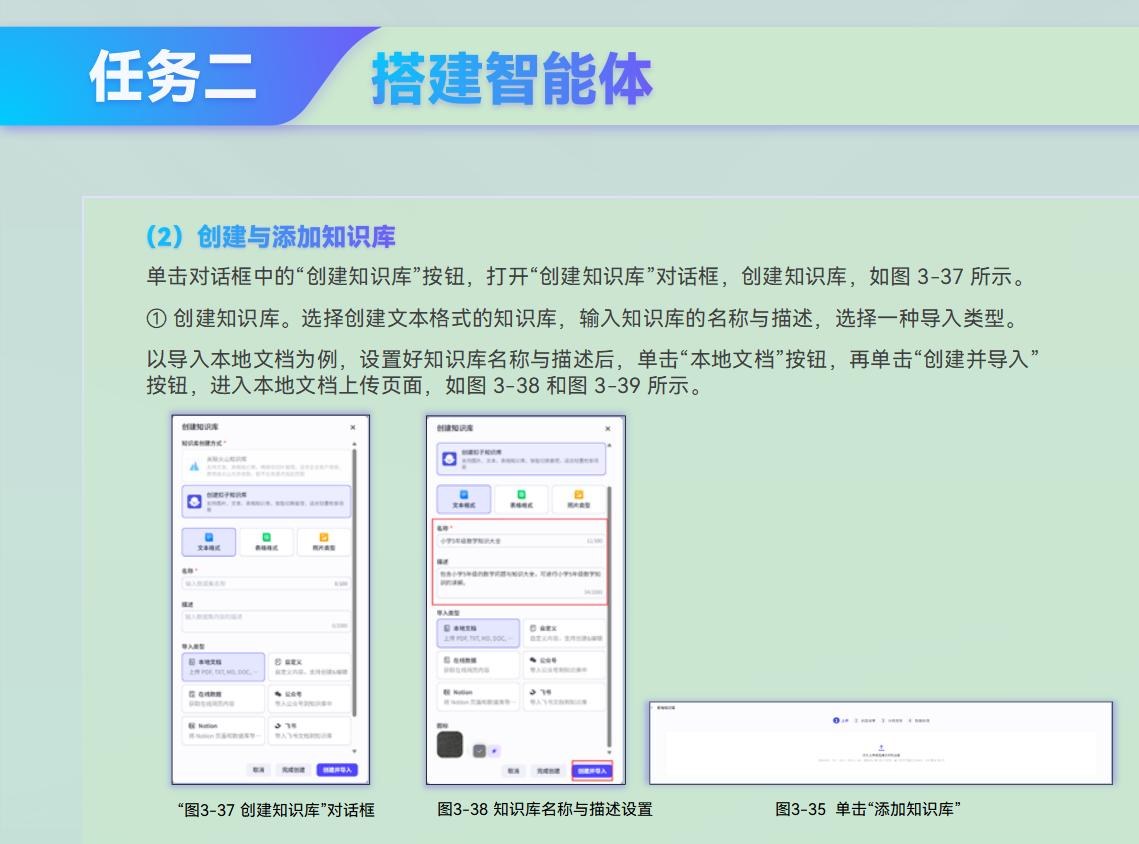Select 在线数据 import type in Figure 3-38
Viewport: 1139px width, 844px height.
(478, 665)
